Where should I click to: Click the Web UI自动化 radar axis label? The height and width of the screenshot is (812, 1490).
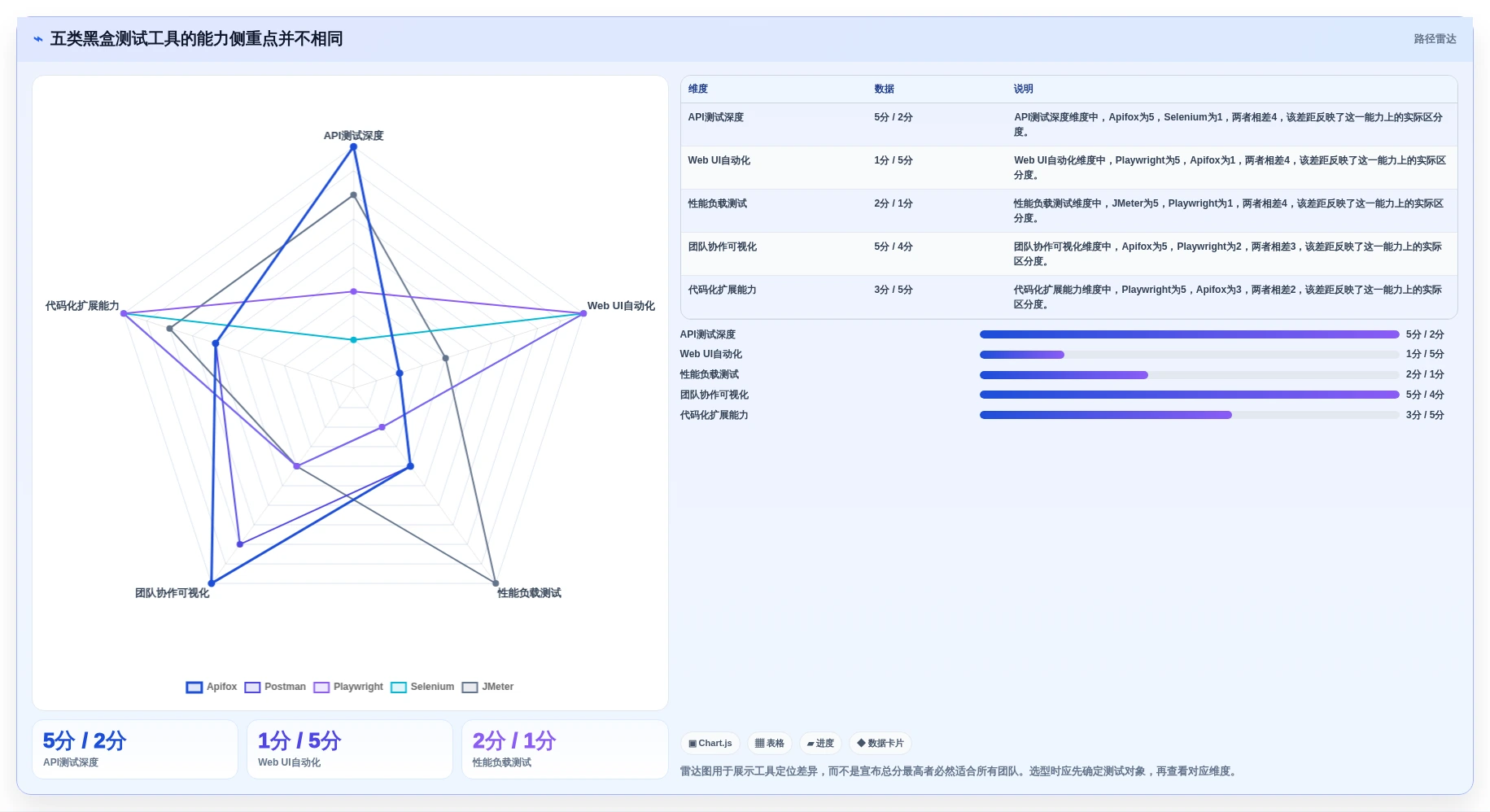coord(621,306)
